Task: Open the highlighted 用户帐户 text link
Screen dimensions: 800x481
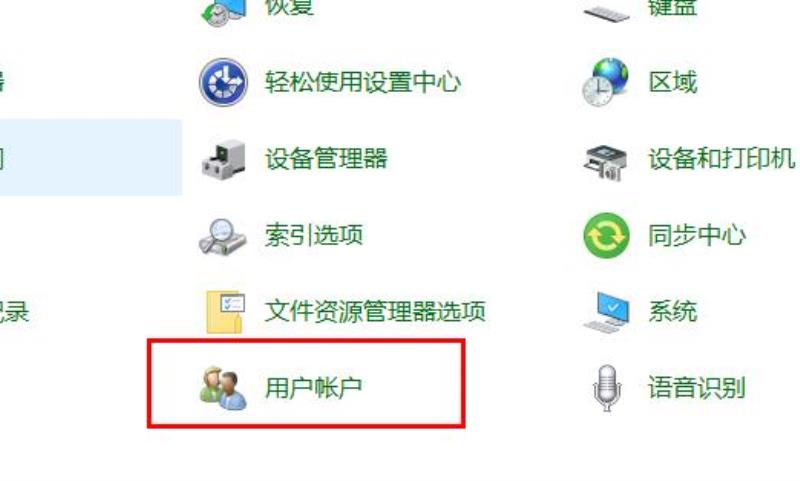Action: click(314, 388)
